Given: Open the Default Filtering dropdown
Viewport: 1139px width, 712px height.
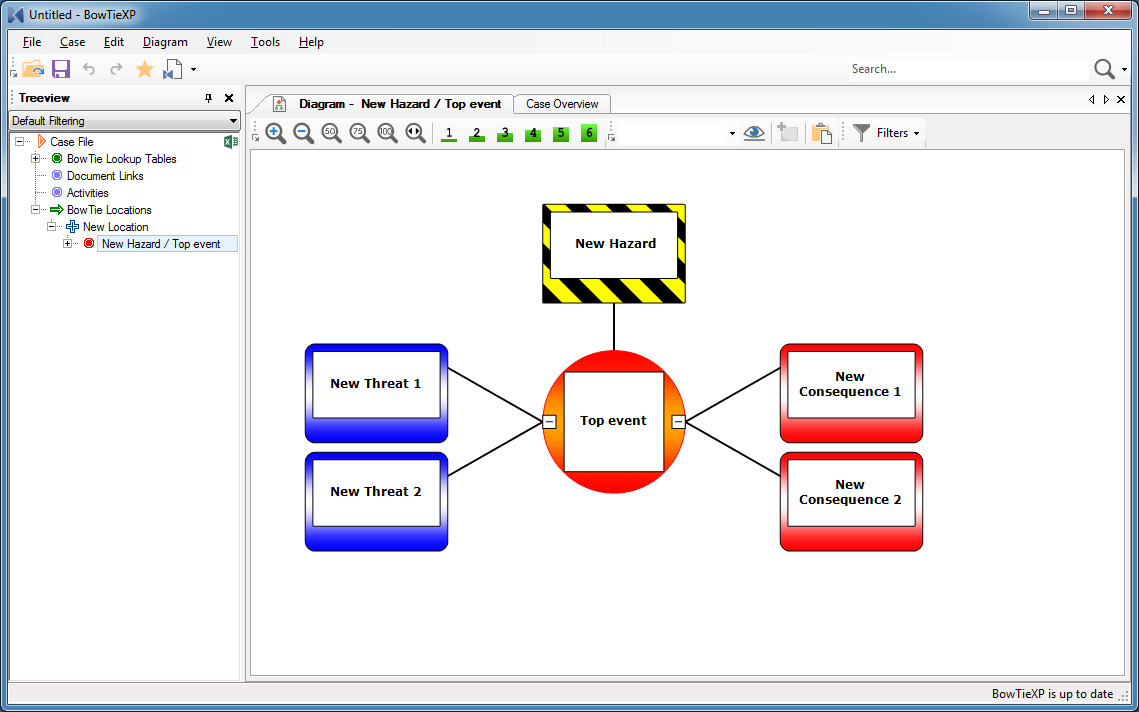Looking at the screenshot, I should pos(124,121).
